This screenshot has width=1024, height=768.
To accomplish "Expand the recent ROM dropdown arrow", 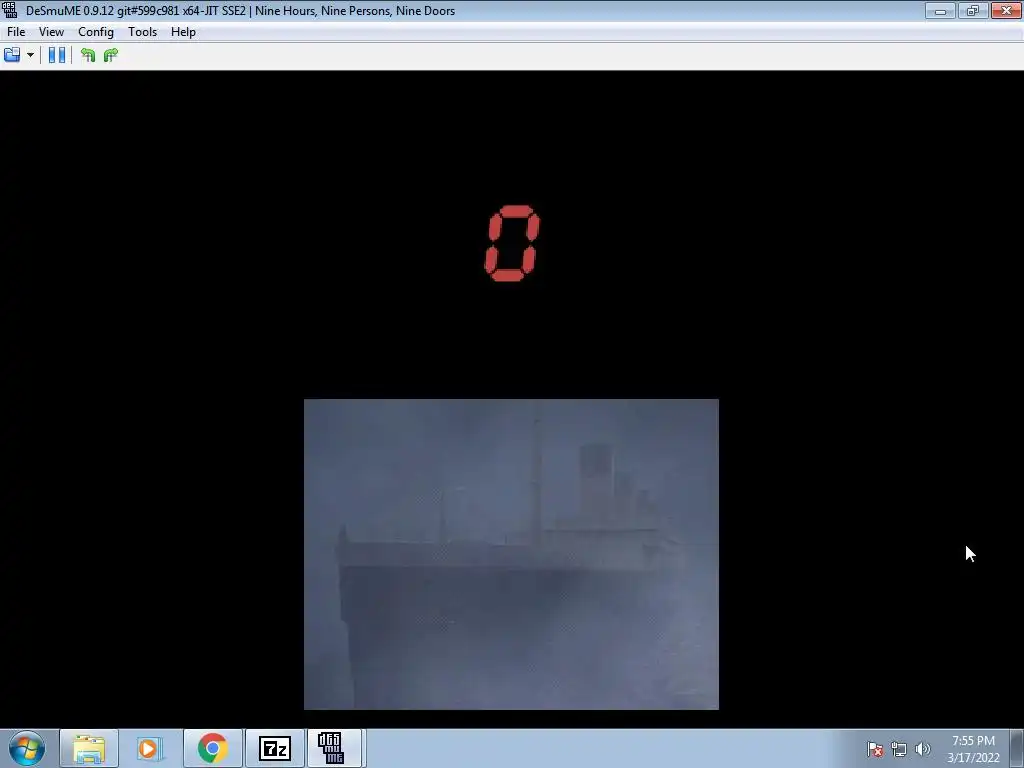I will click(x=30, y=55).
